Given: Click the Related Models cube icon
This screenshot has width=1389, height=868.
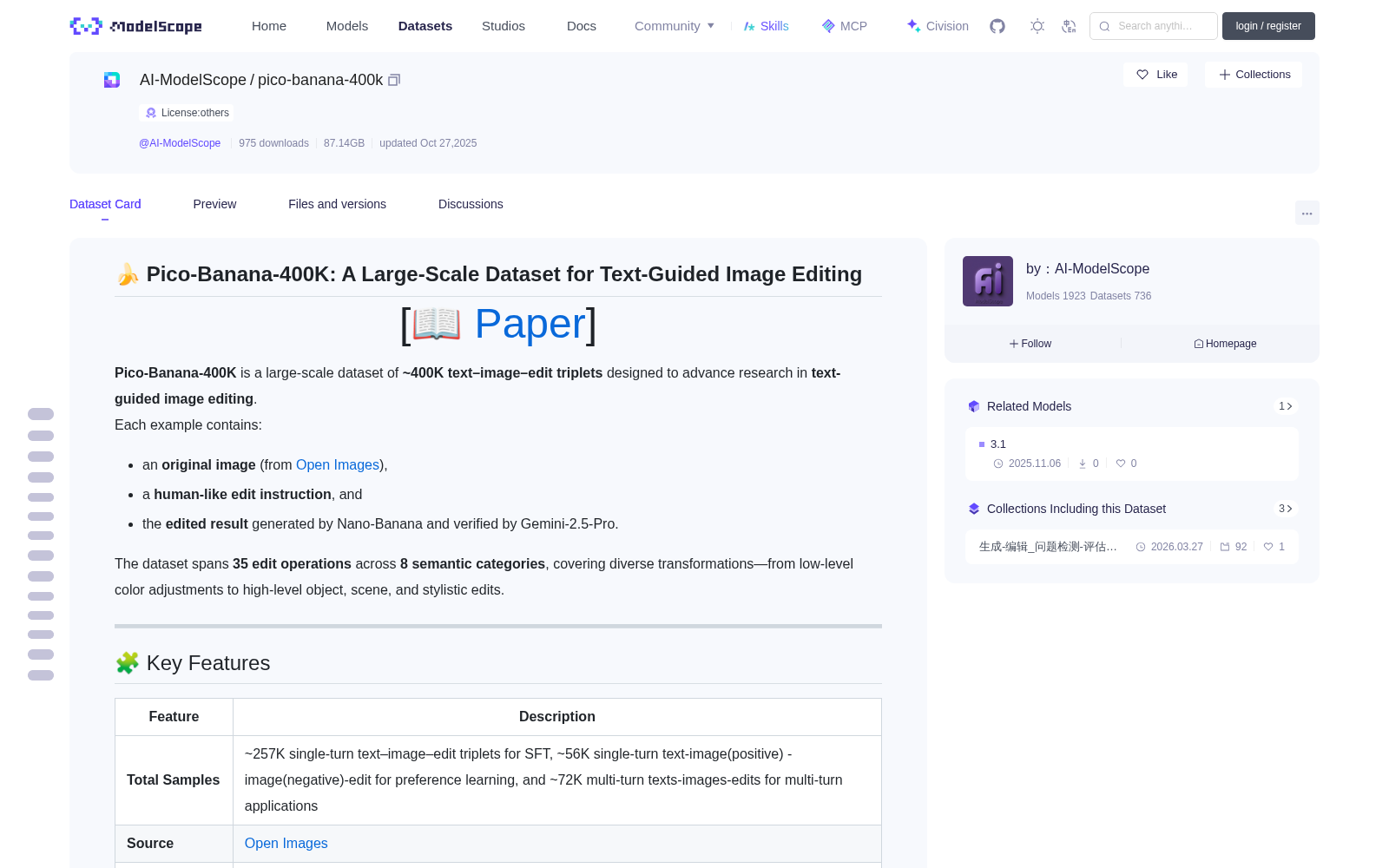Looking at the screenshot, I should (x=974, y=406).
